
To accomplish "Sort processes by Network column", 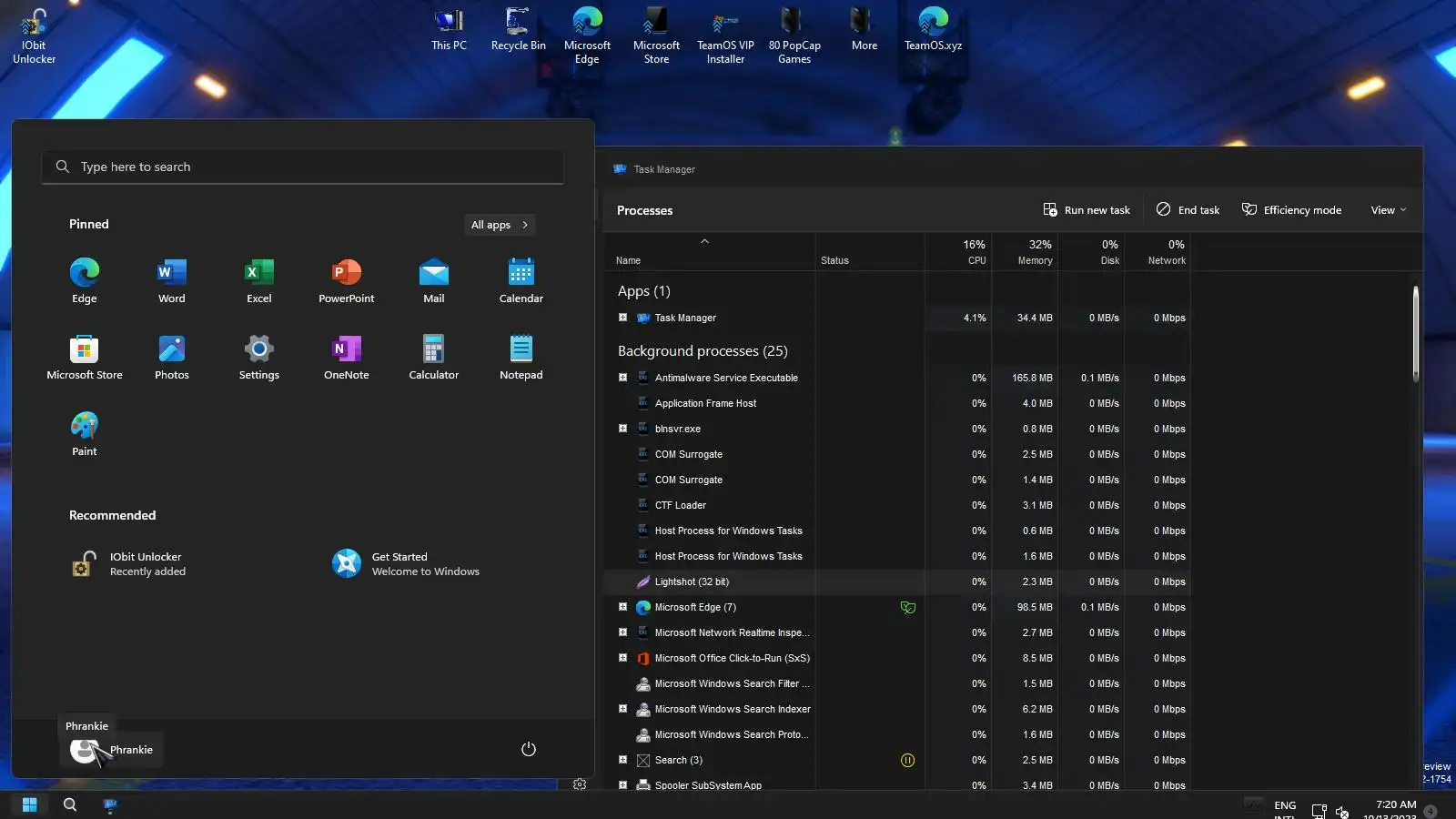I will pyautogui.click(x=1158, y=252).
